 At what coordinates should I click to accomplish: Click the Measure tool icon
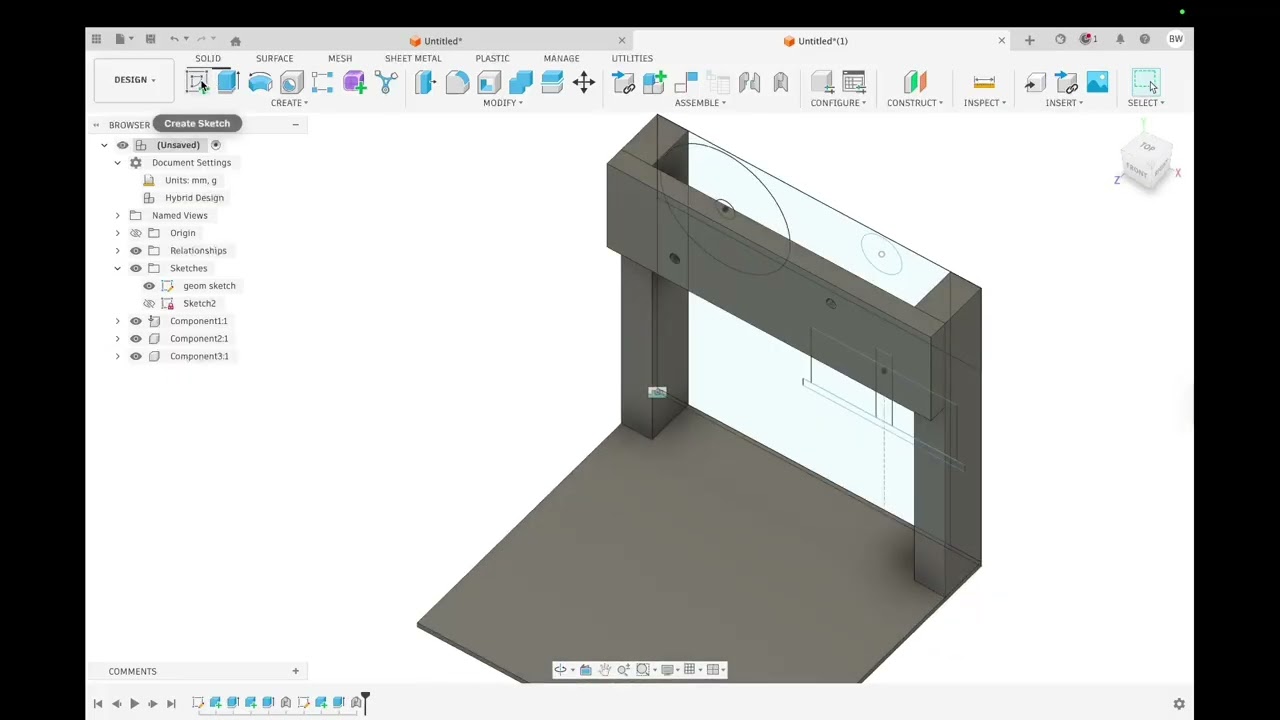coord(984,82)
